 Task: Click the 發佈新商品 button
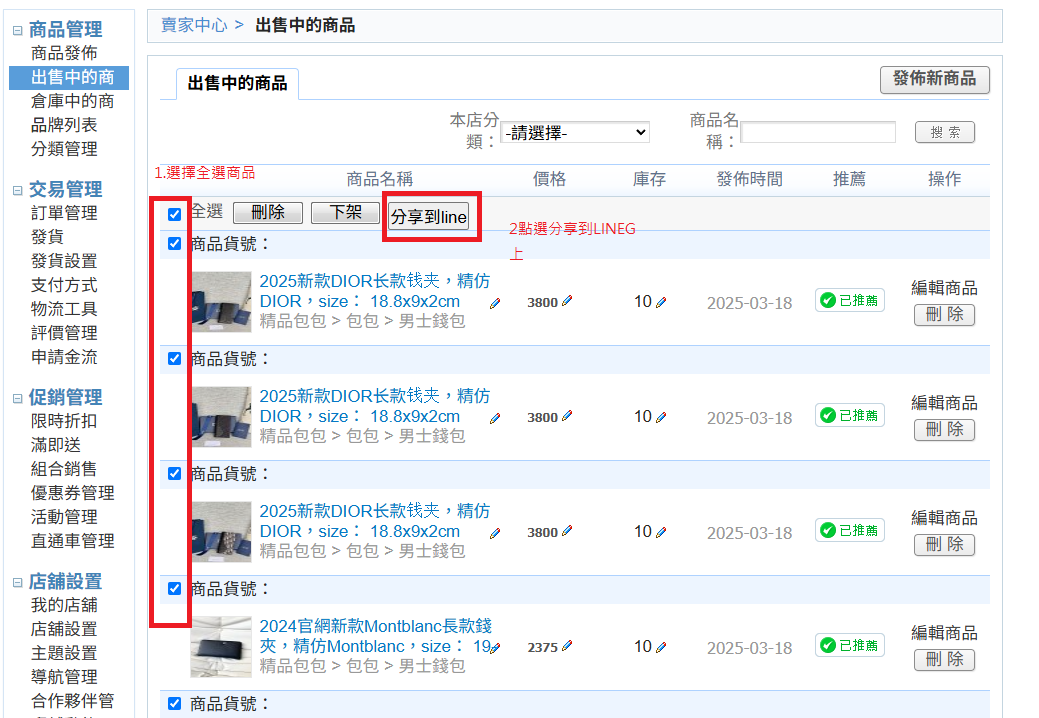point(934,79)
